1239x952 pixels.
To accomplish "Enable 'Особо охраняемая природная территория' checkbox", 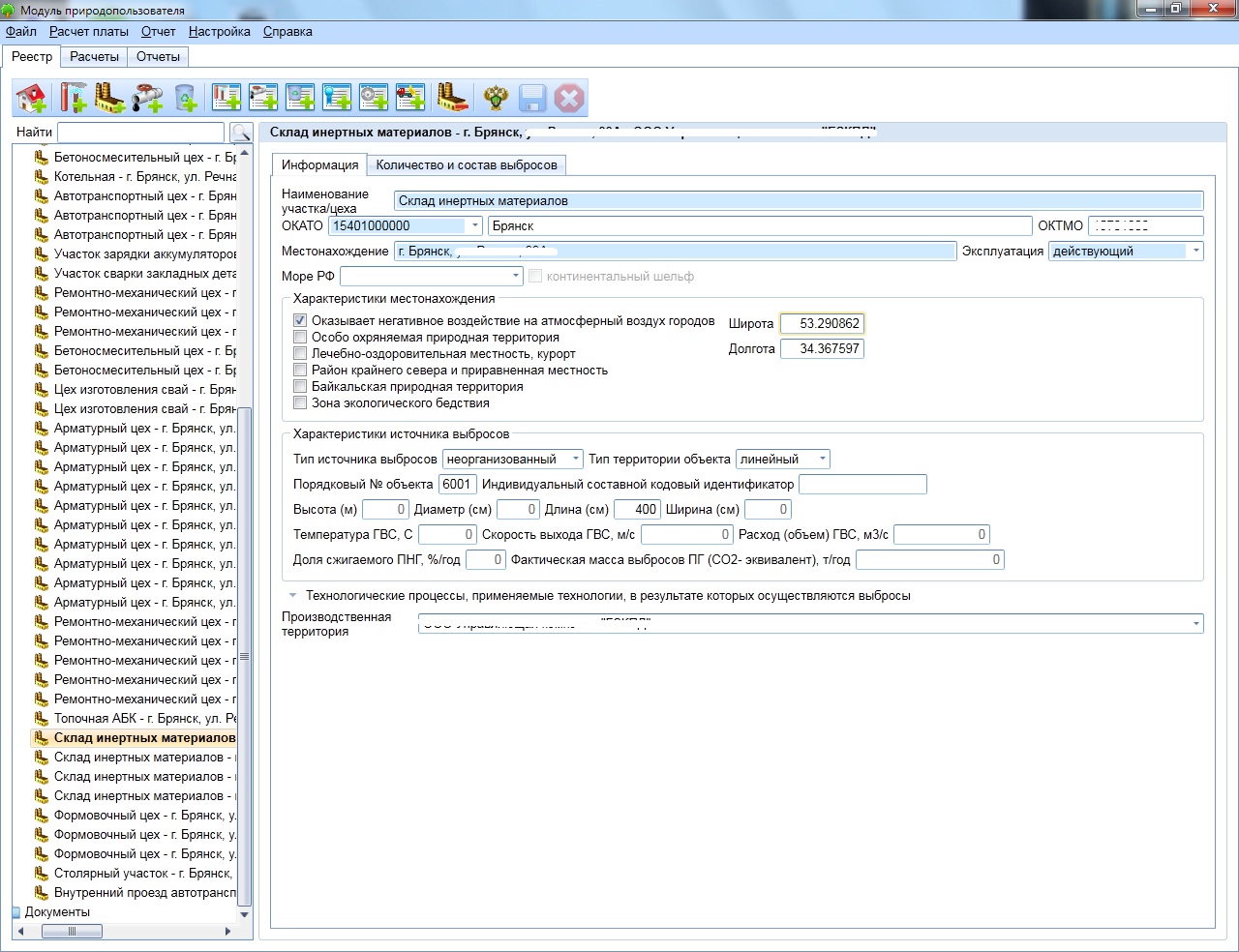I will (x=300, y=338).
